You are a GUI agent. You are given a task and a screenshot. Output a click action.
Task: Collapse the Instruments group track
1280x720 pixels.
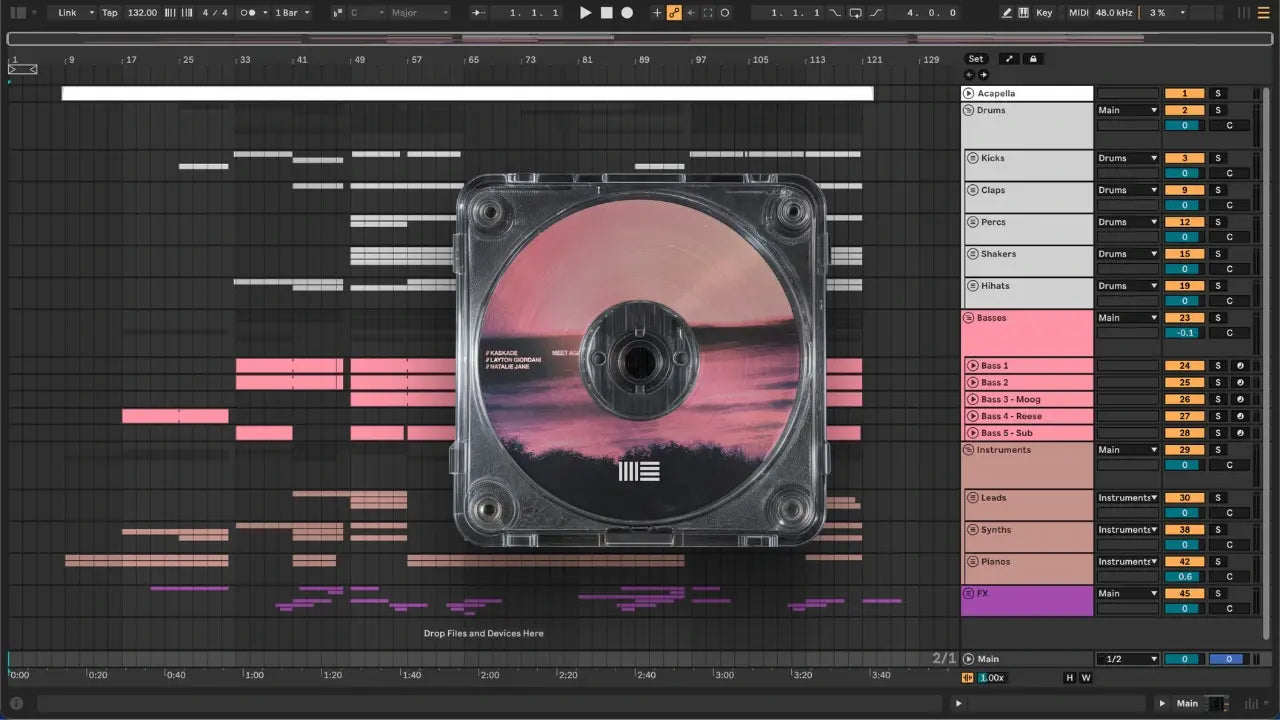[969, 450]
